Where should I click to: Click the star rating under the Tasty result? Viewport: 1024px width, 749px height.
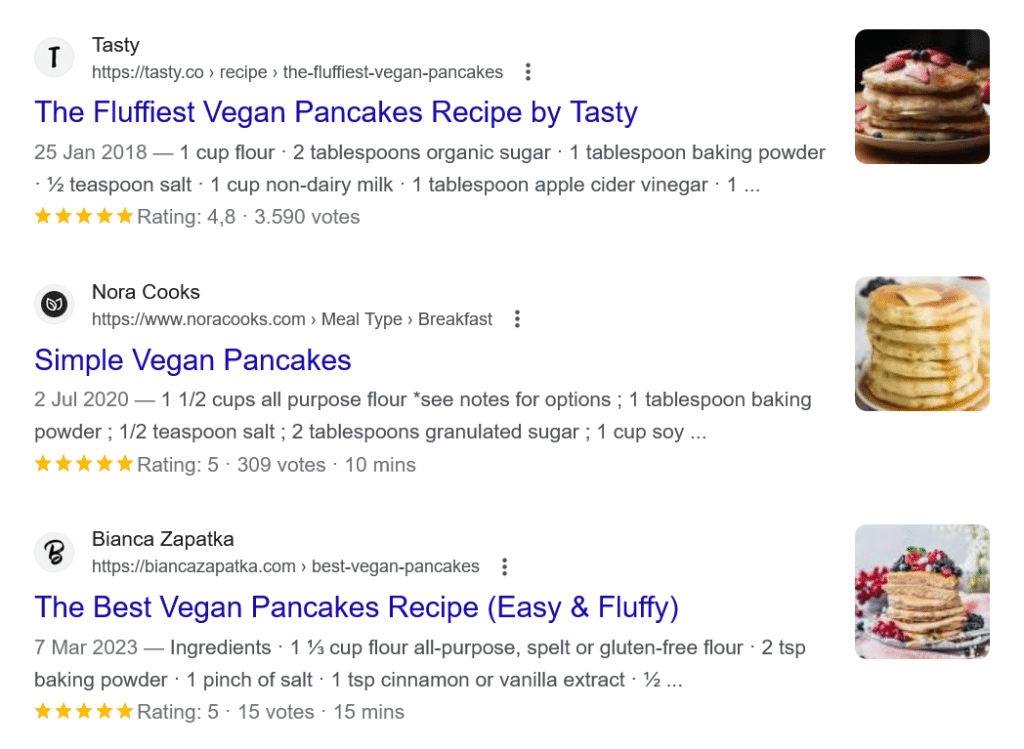(84, 215)
